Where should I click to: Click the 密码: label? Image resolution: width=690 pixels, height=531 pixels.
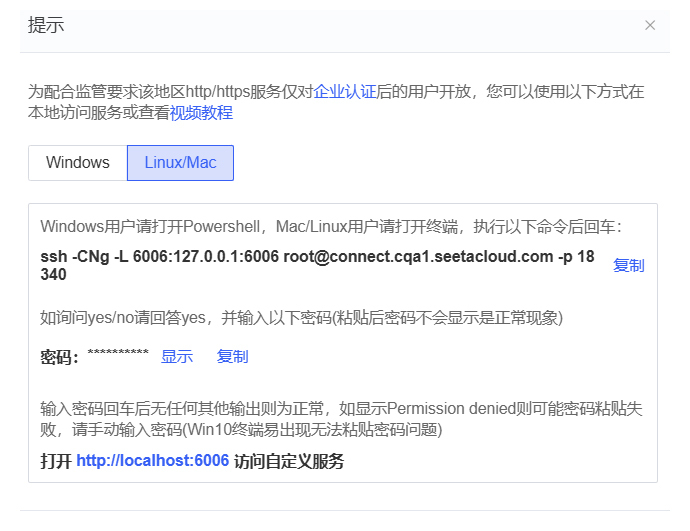pos(59,357)
